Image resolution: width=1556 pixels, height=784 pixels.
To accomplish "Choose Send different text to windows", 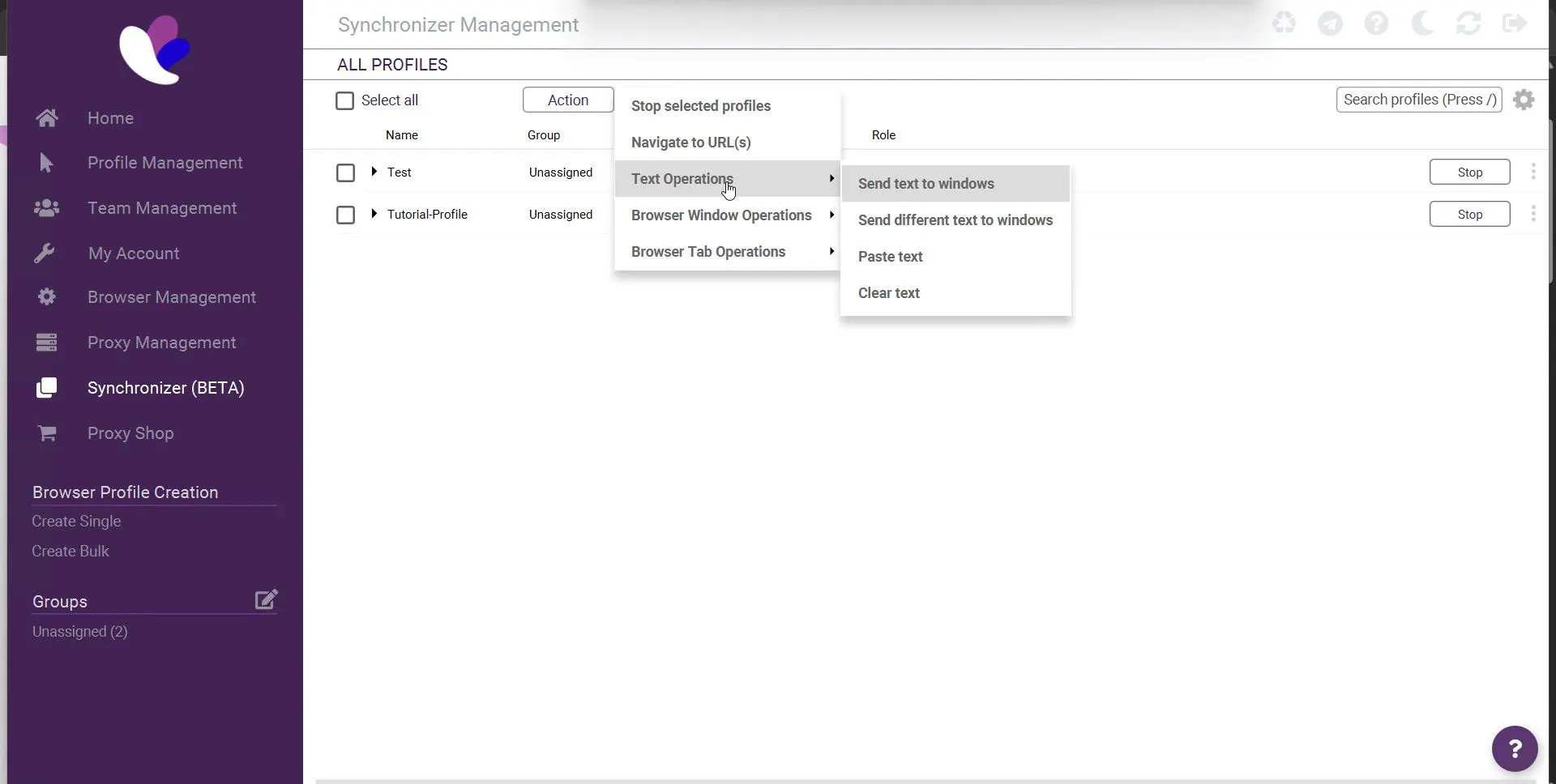I will pyautogui.click(x=955, y=220).
